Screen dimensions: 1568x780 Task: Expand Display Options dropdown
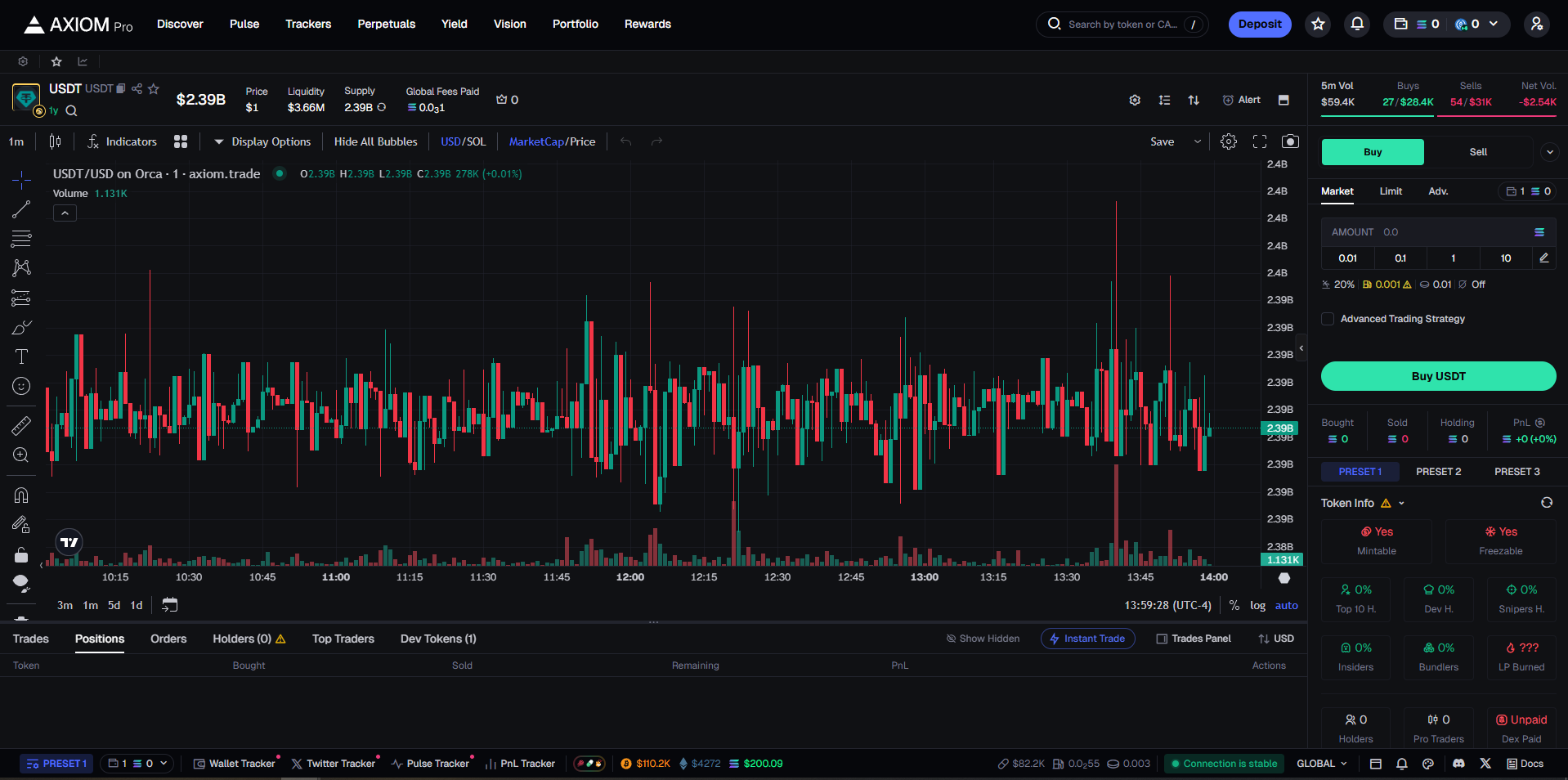pyautogui.click(x=262, y=141)
